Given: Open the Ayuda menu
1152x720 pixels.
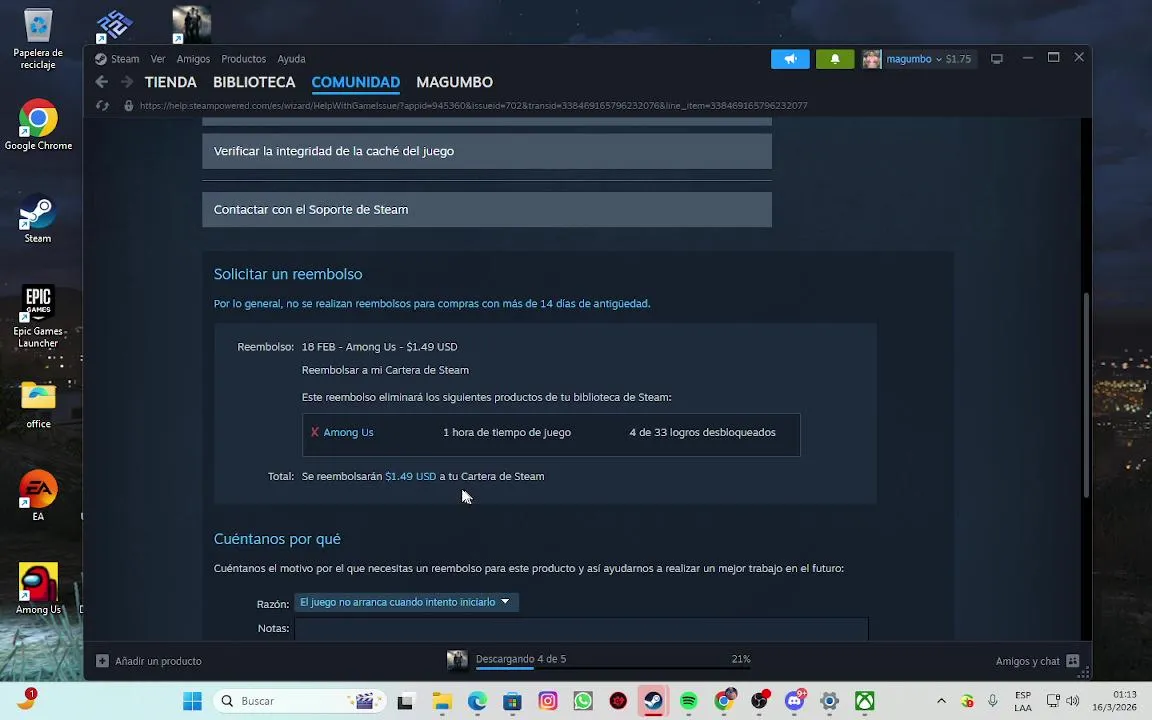Looking at the screenshot, I should tap(291, 59).
